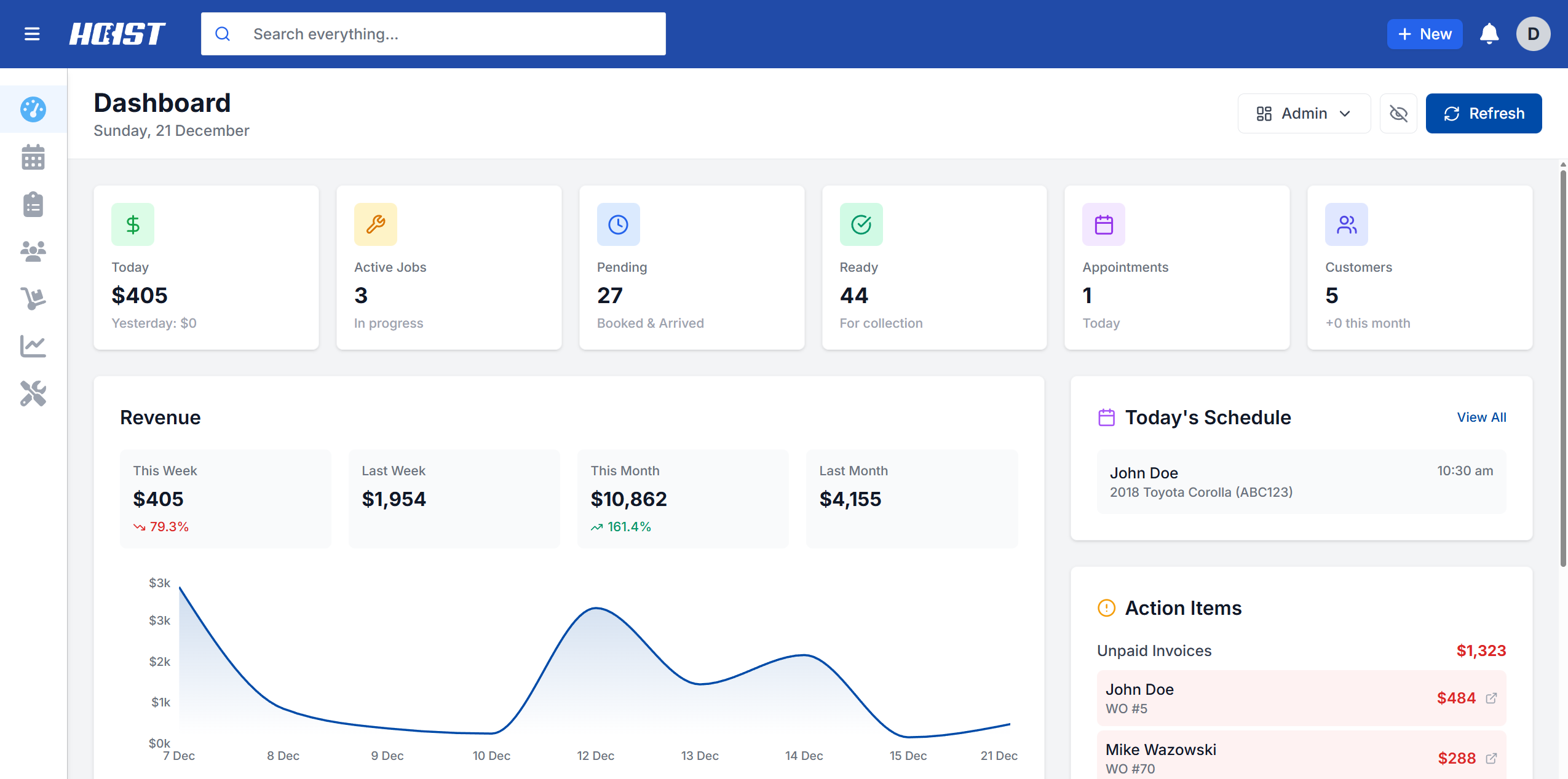The image size is (1568, 779).
Task: Check notifications via the bell icon
Action: [1489, 34]
